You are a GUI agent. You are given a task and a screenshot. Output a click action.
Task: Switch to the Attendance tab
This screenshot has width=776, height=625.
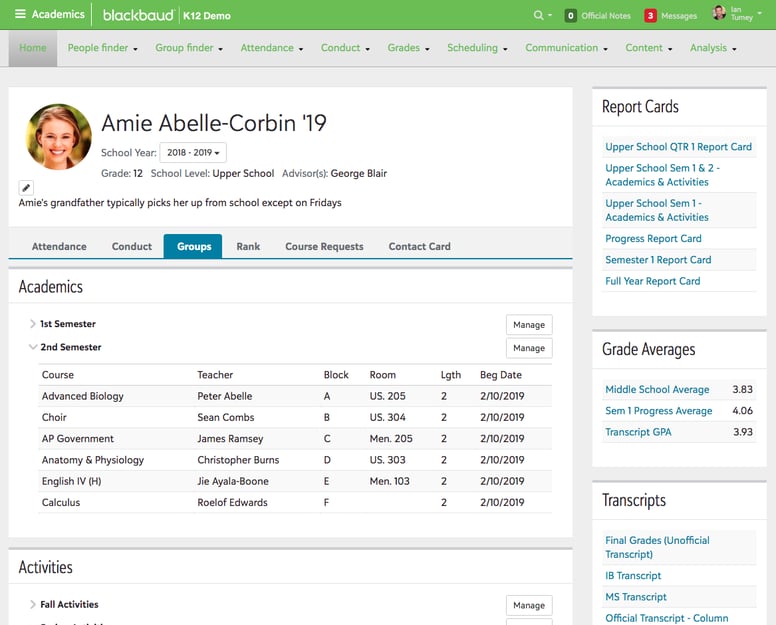pos(59,246)
